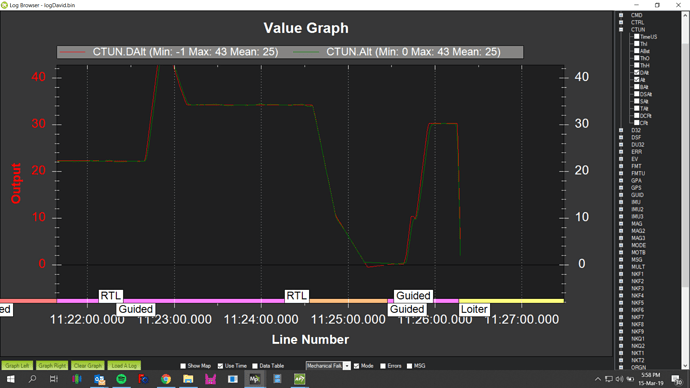Toggle the Use Time checkbox
690x388 pixels.
tap(220, 366)
